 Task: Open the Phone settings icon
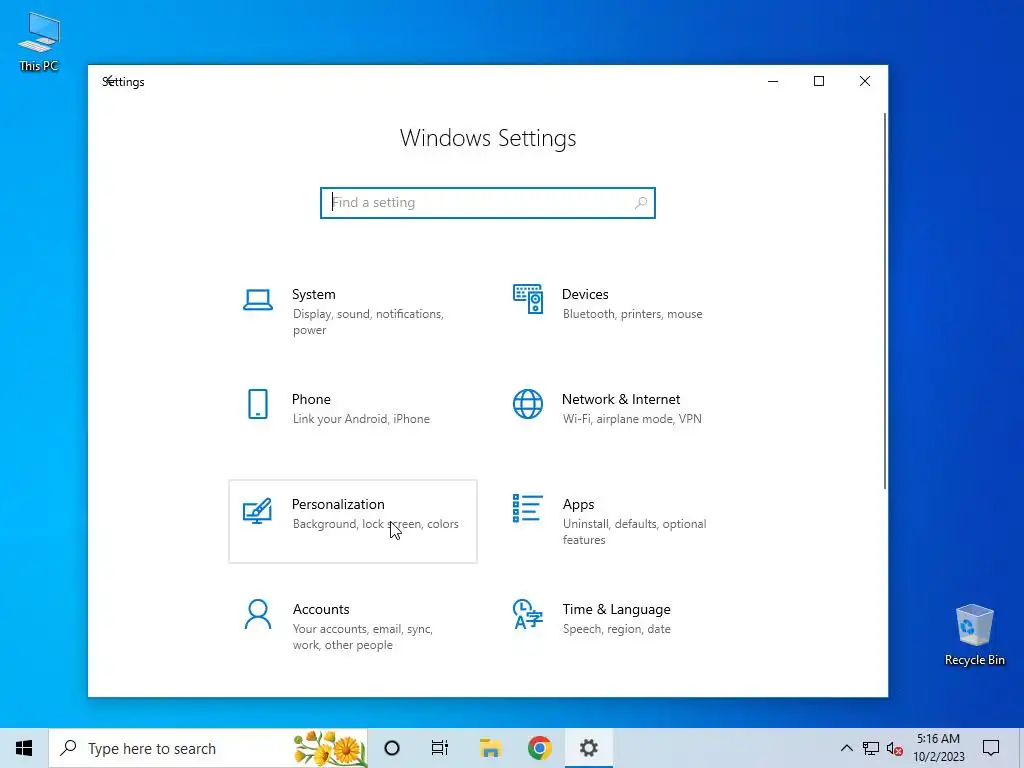click(258, 404)
